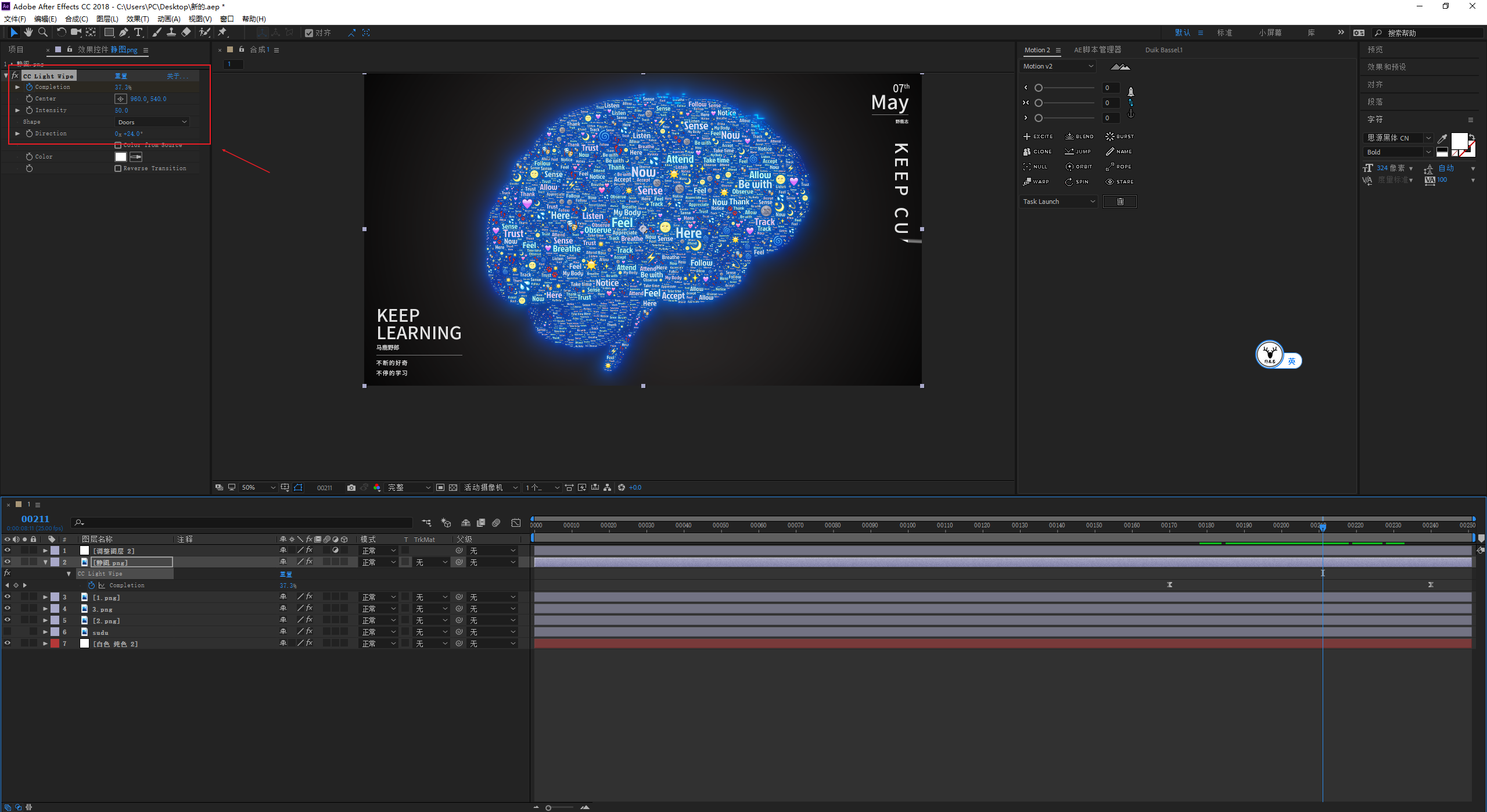Expand the Intensity property triangle
Screen dimensions: 1487x812
pos(17,110)
